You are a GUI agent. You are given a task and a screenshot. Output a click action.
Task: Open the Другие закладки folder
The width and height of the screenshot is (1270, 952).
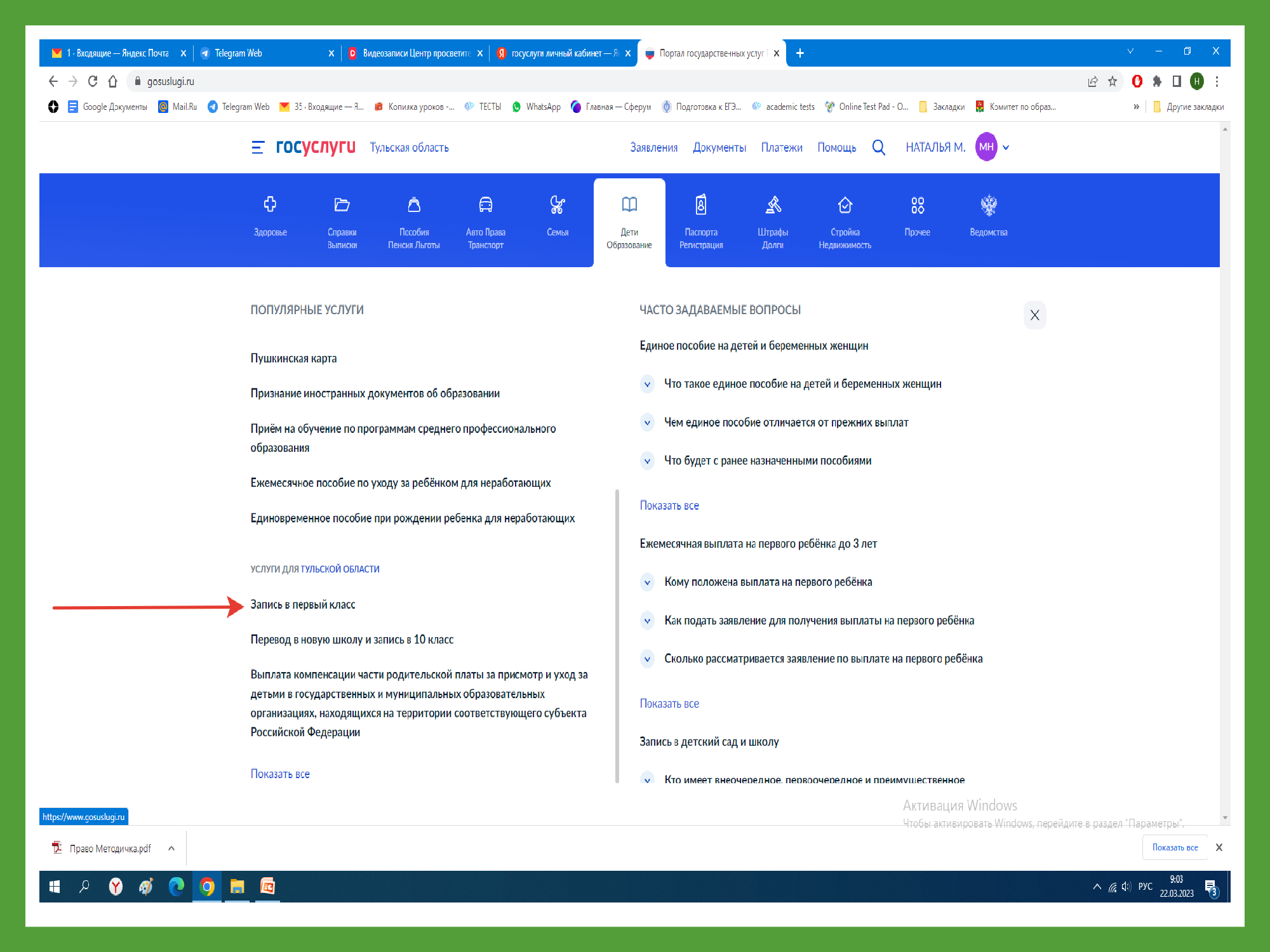(x=1188, y=107)
